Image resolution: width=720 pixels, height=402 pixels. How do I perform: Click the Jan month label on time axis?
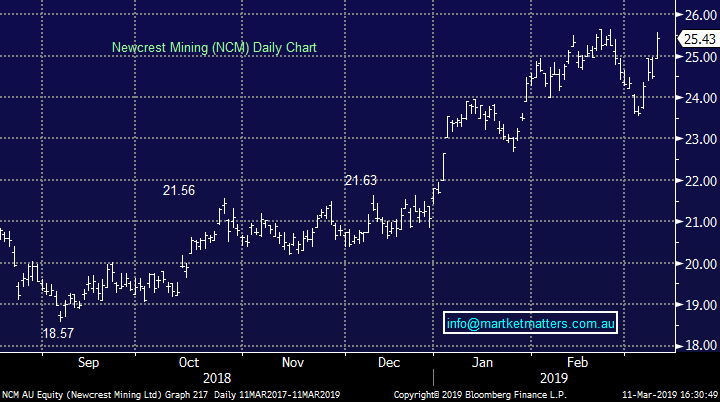click(482, 362)
